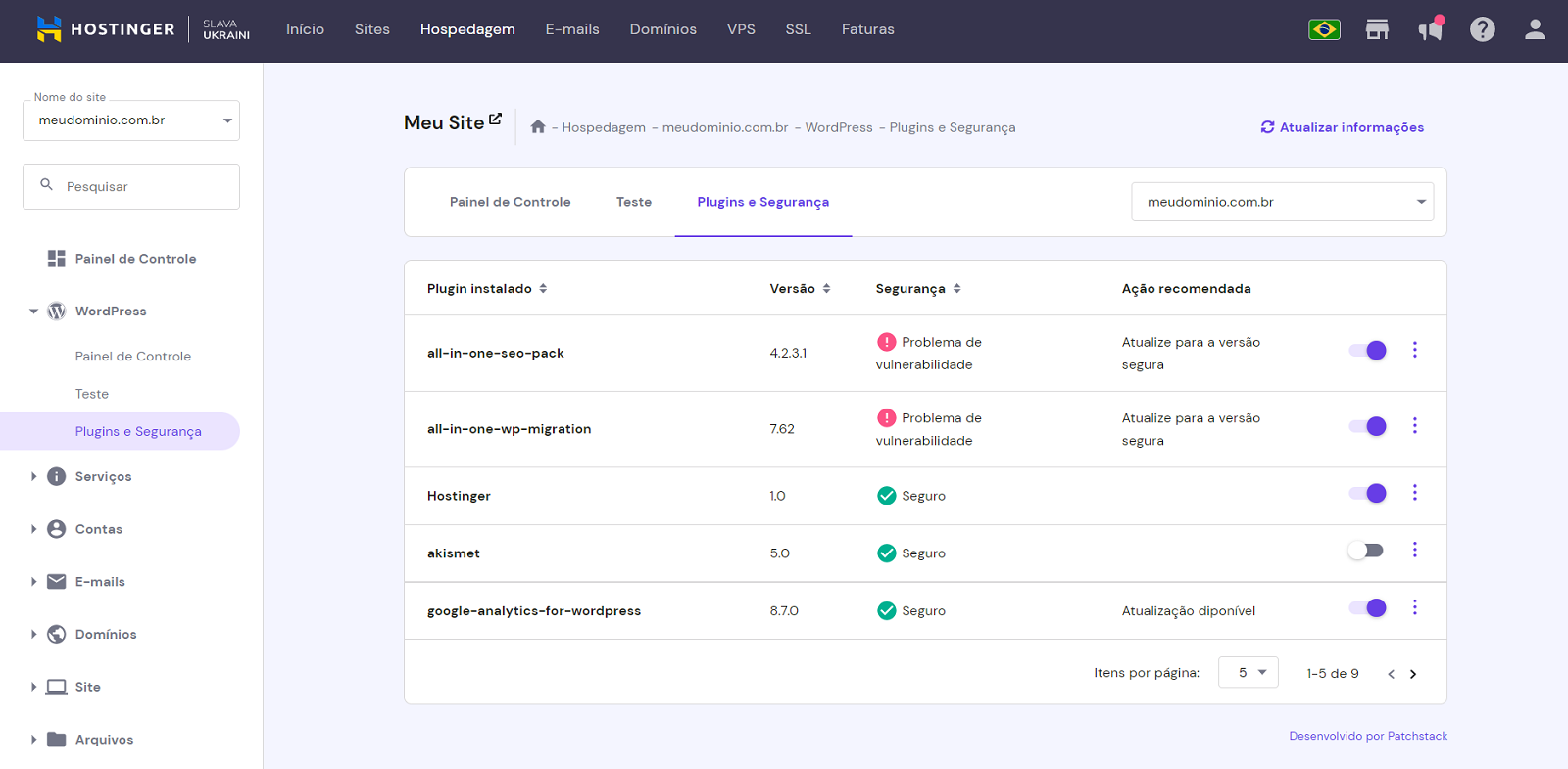Expand the Arquivos sidebar section
The height and width of the screenshot is (769, 1568).
(x=33, y=739)
